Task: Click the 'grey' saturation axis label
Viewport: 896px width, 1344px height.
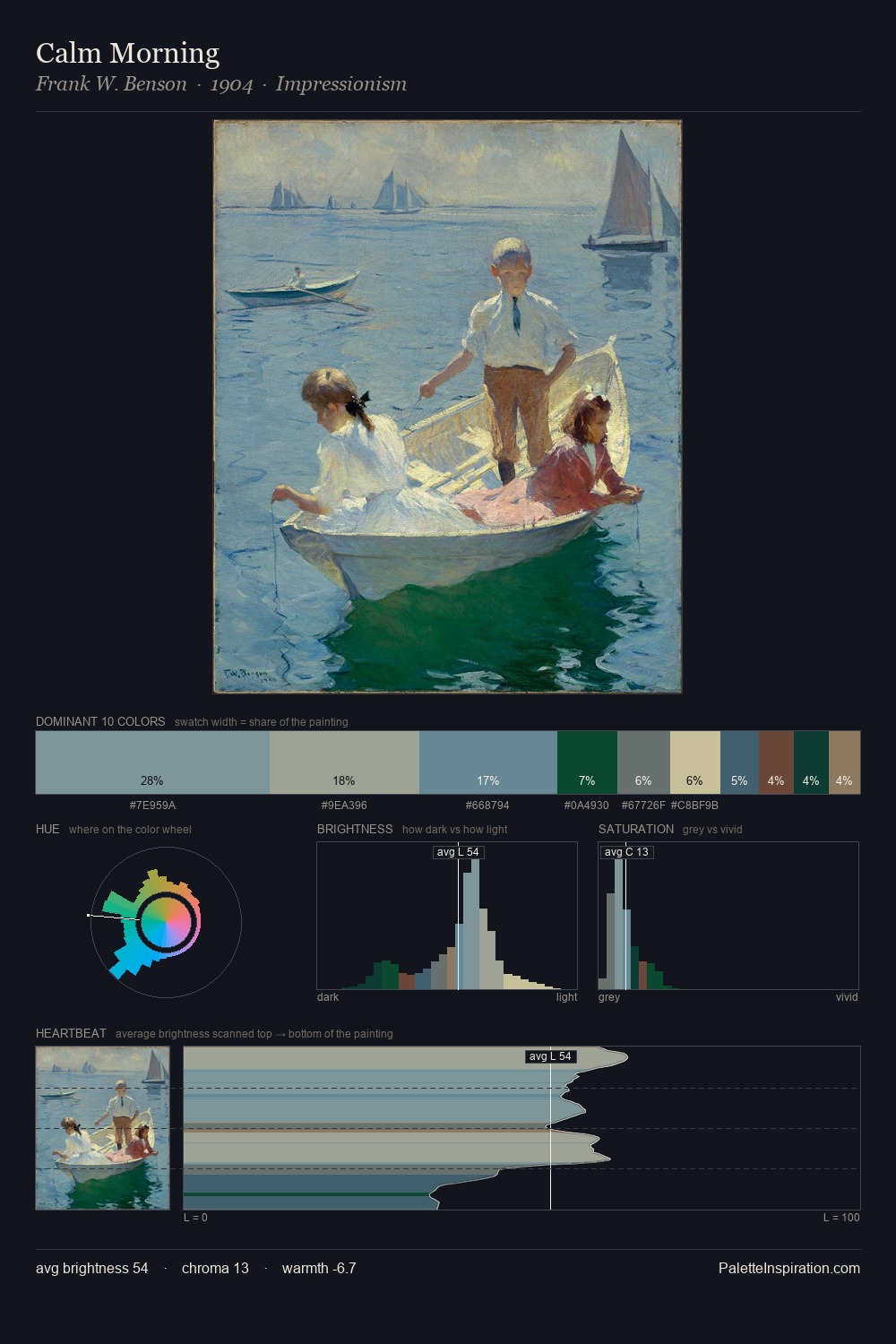Action: 609,997
